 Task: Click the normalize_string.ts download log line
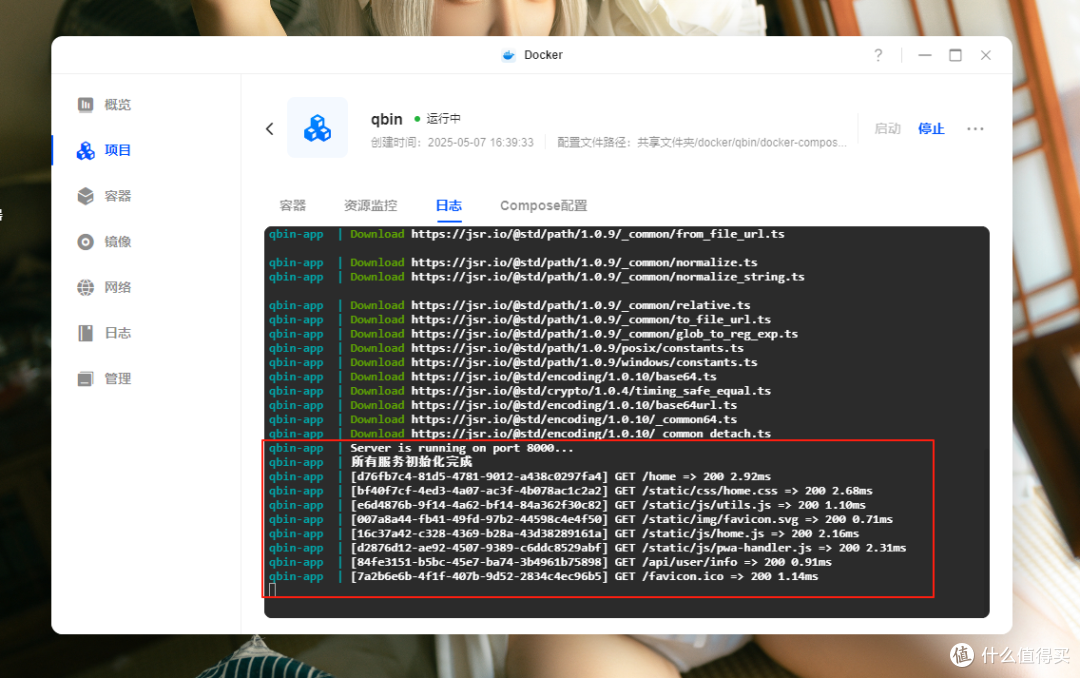577,277
